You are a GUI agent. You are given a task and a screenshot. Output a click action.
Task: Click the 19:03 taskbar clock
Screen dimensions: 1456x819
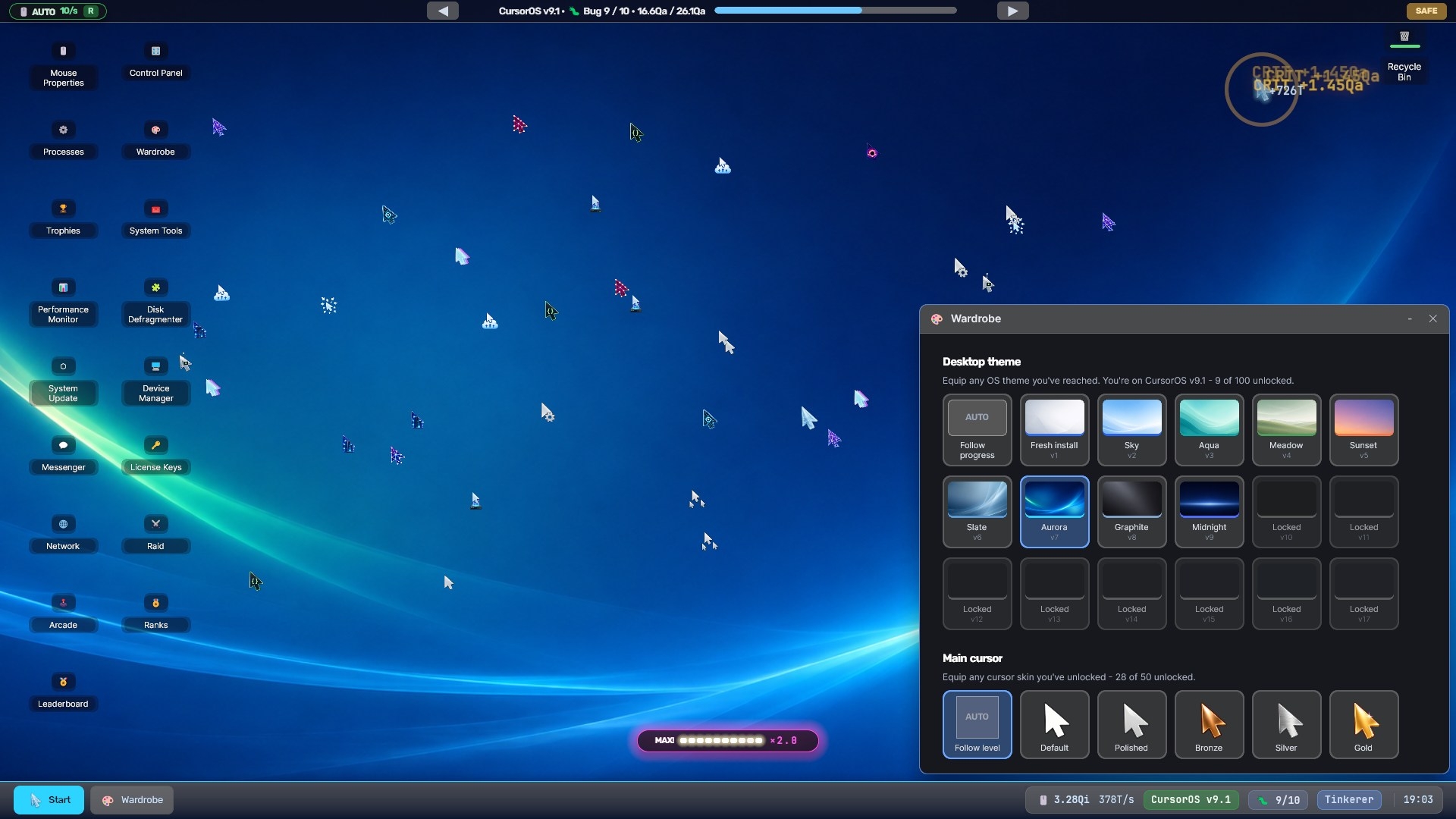click(1417, 800)
